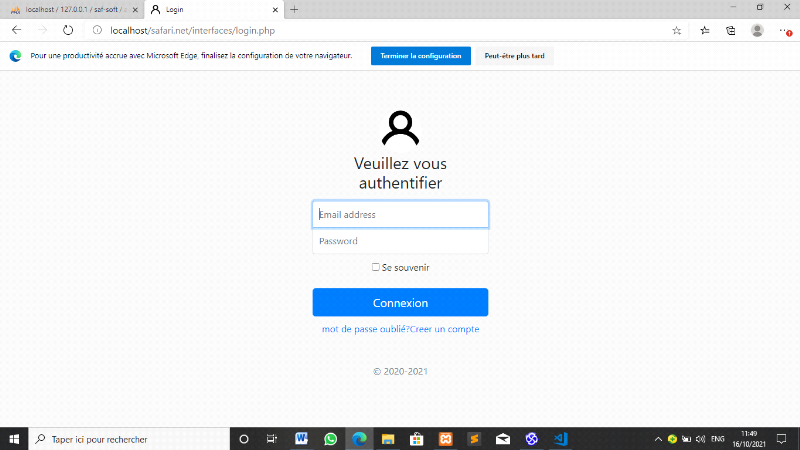Viewport: 800px width, 450px height.
Task: Select the Login tab
Action: point(214,10)
